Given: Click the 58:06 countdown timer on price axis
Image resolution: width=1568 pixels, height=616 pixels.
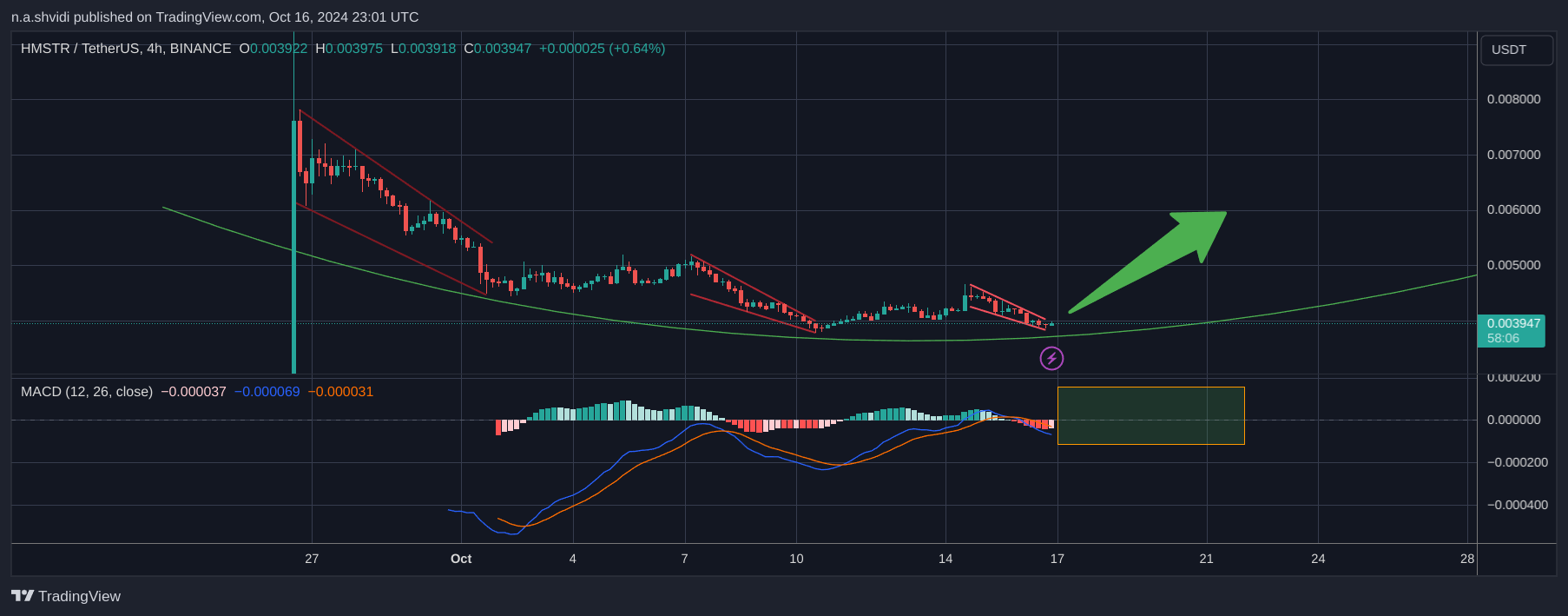Looking at the screenshot, I should tap(1503, 338).
